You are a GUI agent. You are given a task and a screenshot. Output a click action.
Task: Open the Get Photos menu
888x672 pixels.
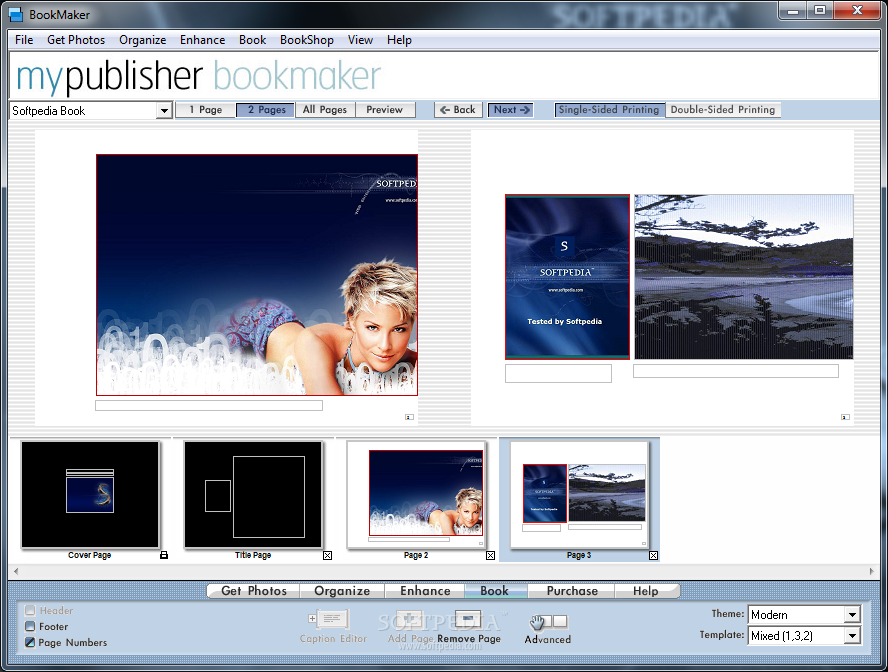coord(76,40)
